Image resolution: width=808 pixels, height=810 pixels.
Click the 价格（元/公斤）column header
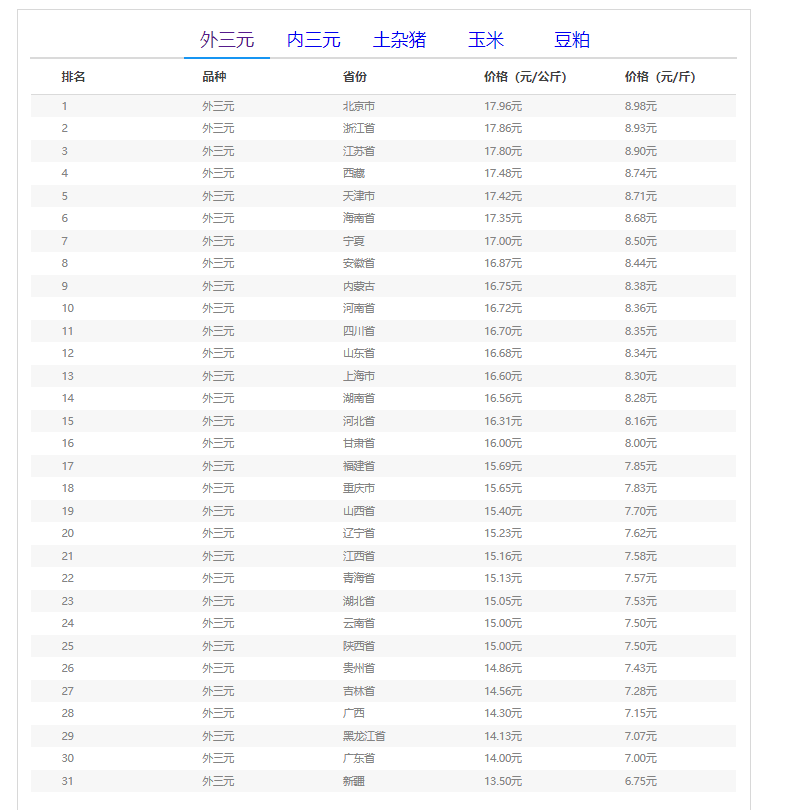coord(525,77)
